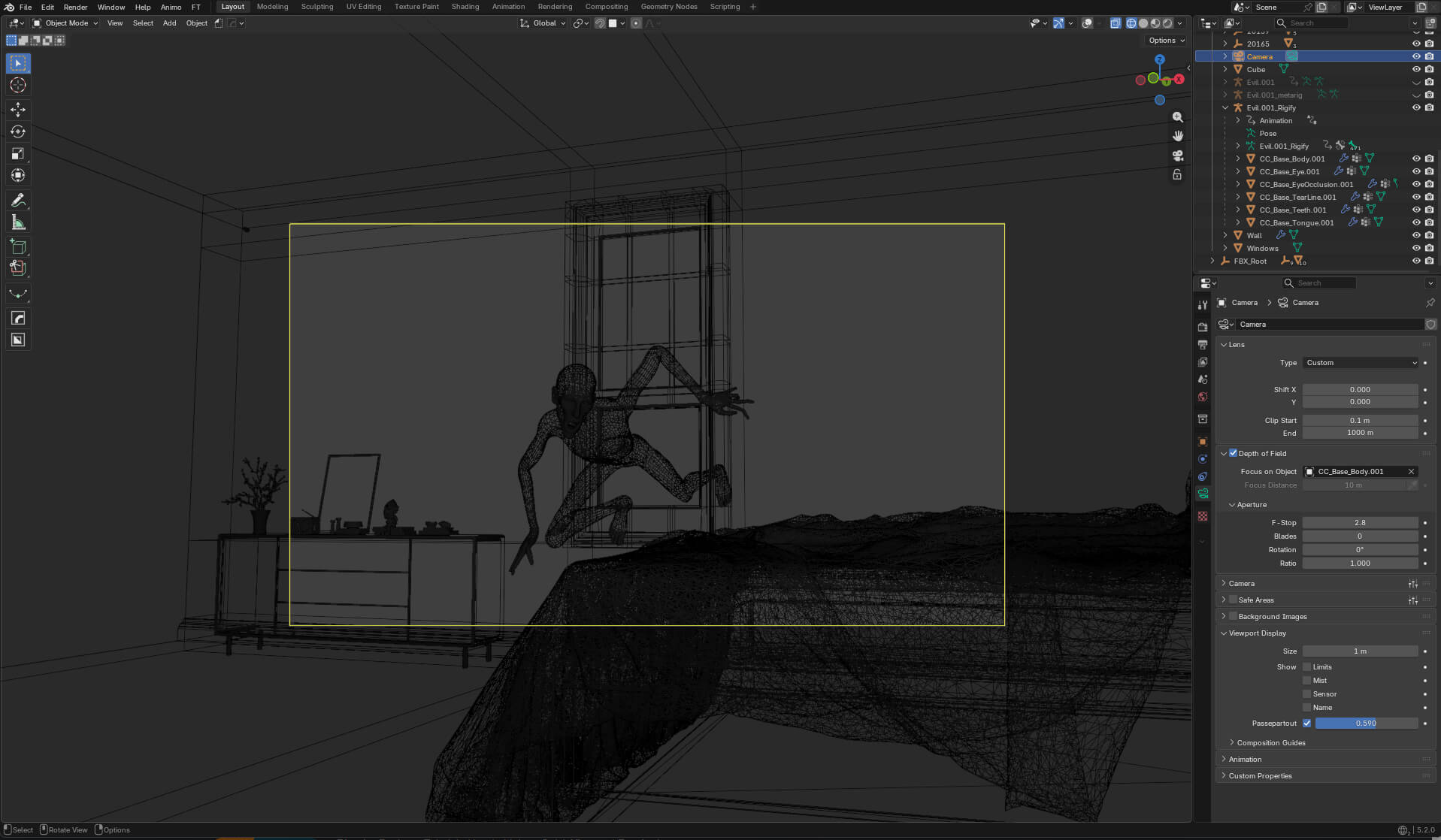Image resolution: width=1441 pixels, height=840 pixels.
Task: Switch to the Geometry Nodes workspace tab
Action: tap(669, 7)
